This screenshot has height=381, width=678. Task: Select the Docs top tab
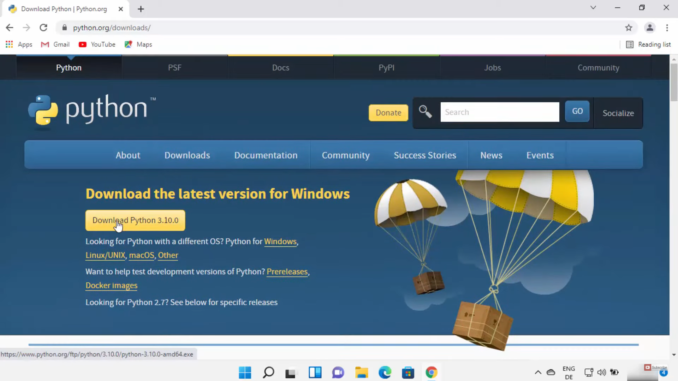[x=281, y=67]
